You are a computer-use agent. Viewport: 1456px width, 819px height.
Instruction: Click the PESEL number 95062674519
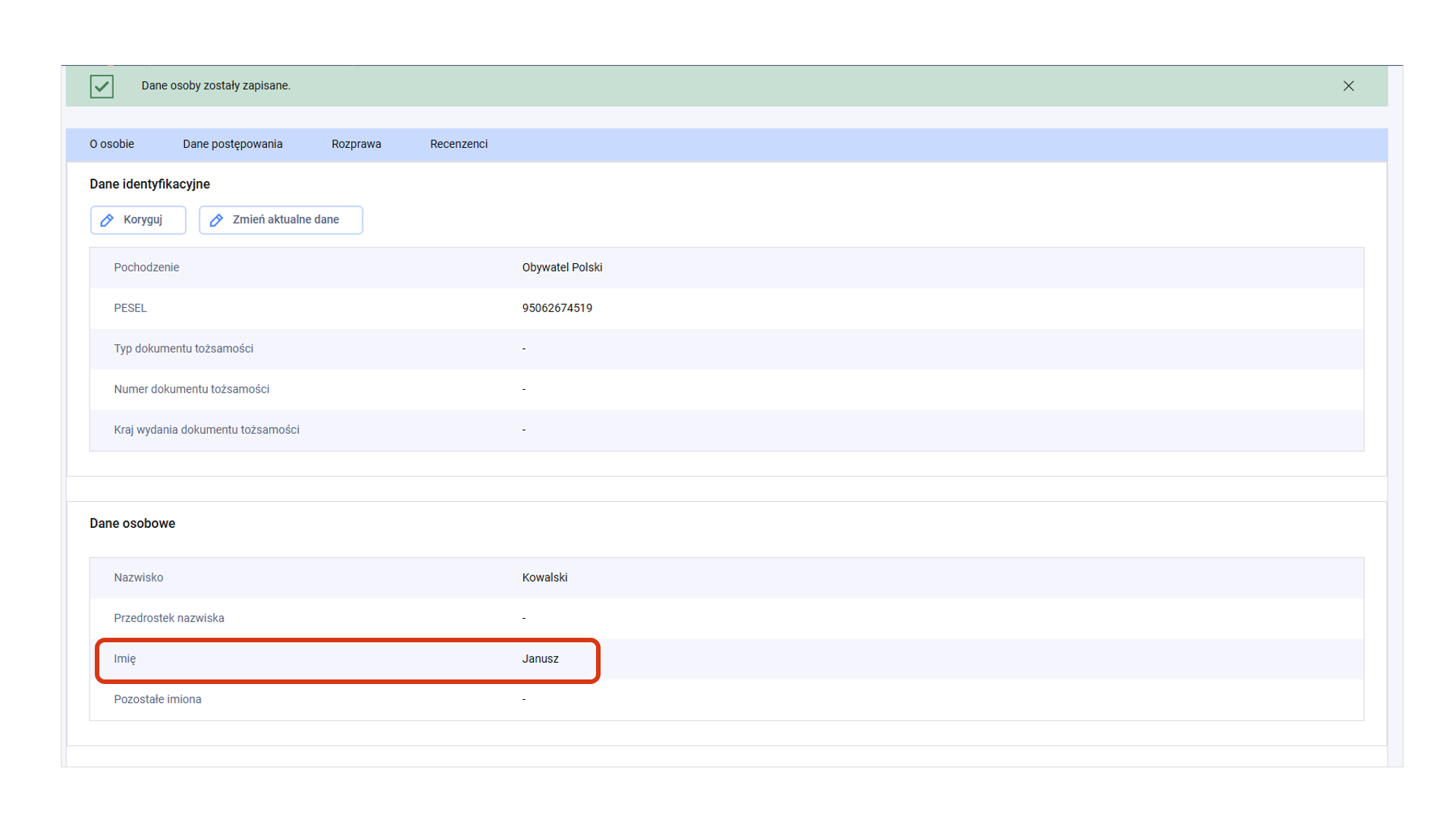(x=557, y=308)
